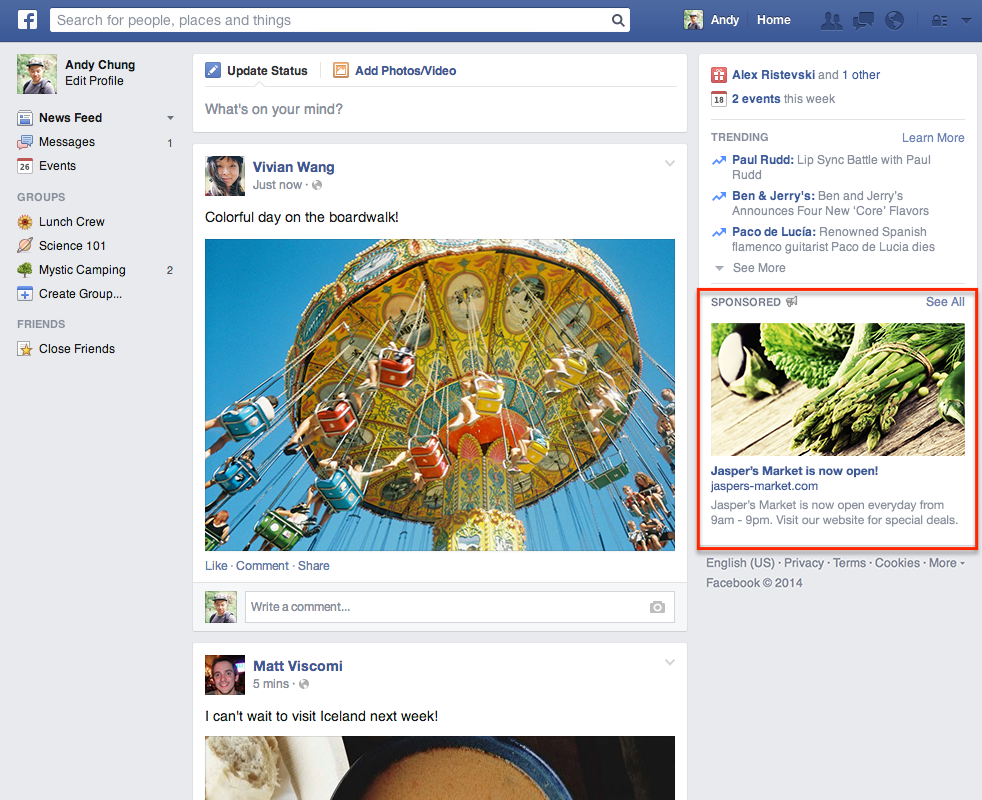
Task: Open Messages in the left sidebar
Action: click(67, 142)
